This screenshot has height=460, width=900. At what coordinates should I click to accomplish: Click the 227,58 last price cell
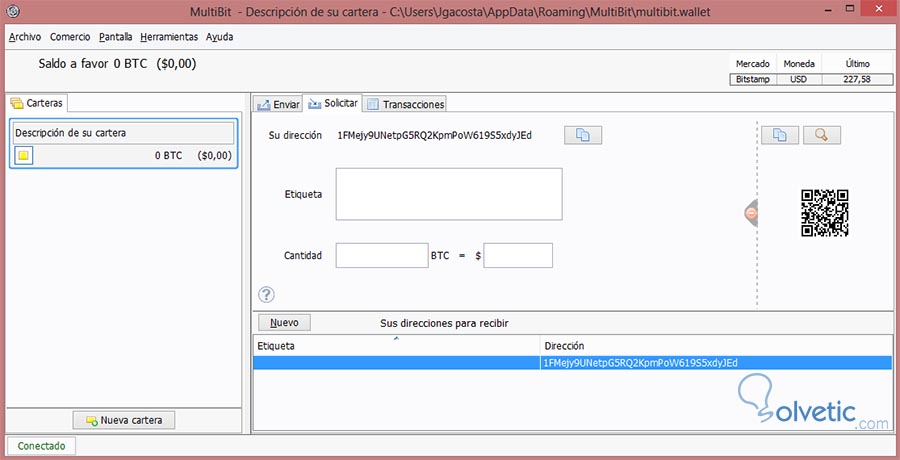pos(858,79)
